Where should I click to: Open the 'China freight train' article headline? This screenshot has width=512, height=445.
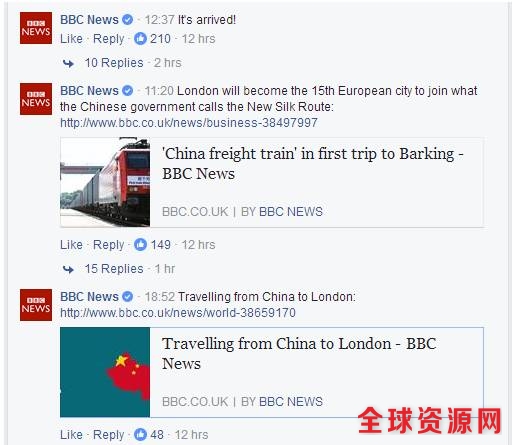[x=313, y=164]
